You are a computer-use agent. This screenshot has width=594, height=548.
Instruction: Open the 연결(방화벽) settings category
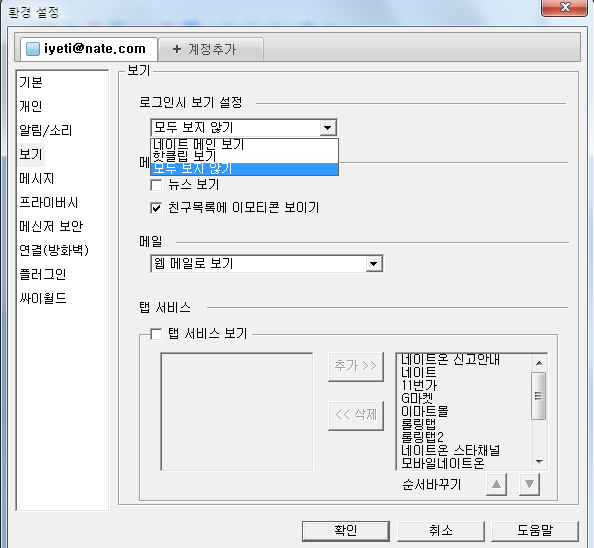point(54,250)
